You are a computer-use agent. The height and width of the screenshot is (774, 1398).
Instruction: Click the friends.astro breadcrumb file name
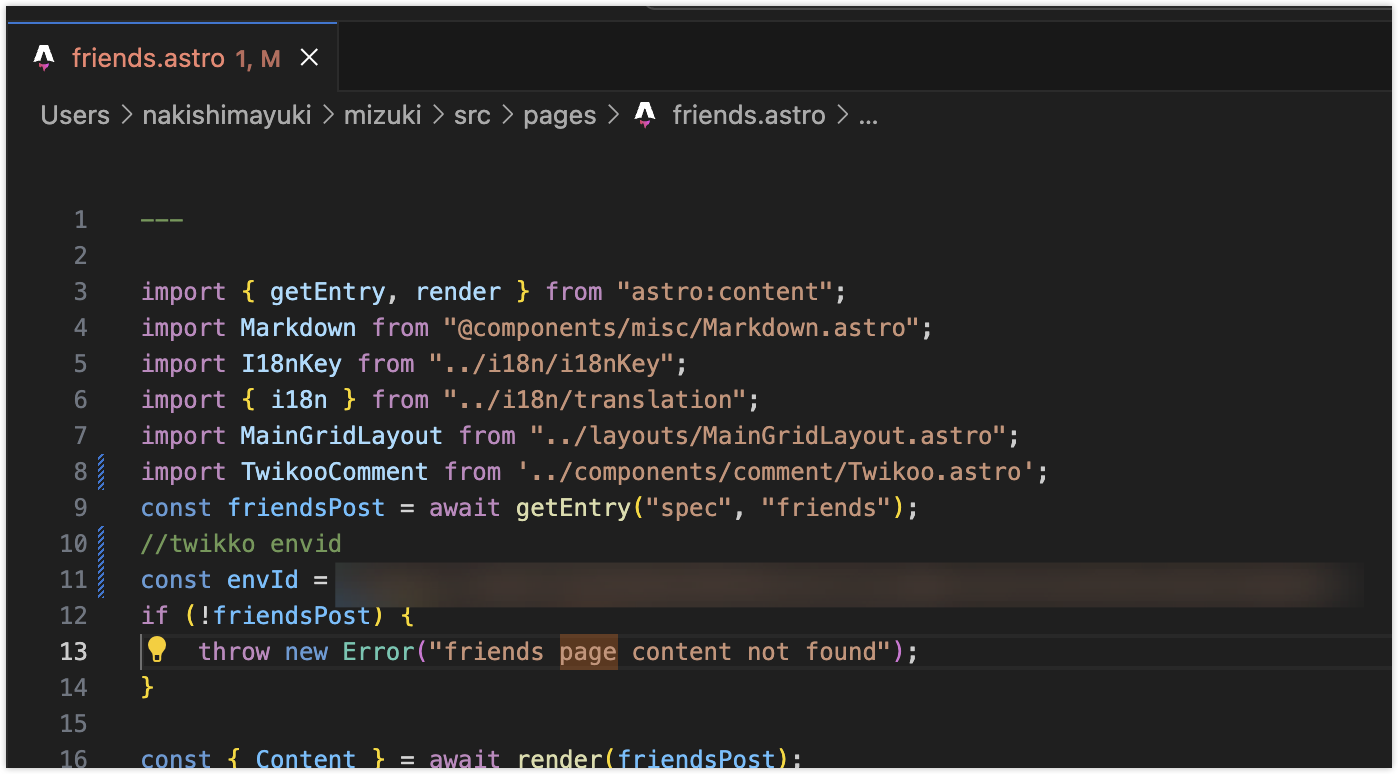[x=748, y=115]
